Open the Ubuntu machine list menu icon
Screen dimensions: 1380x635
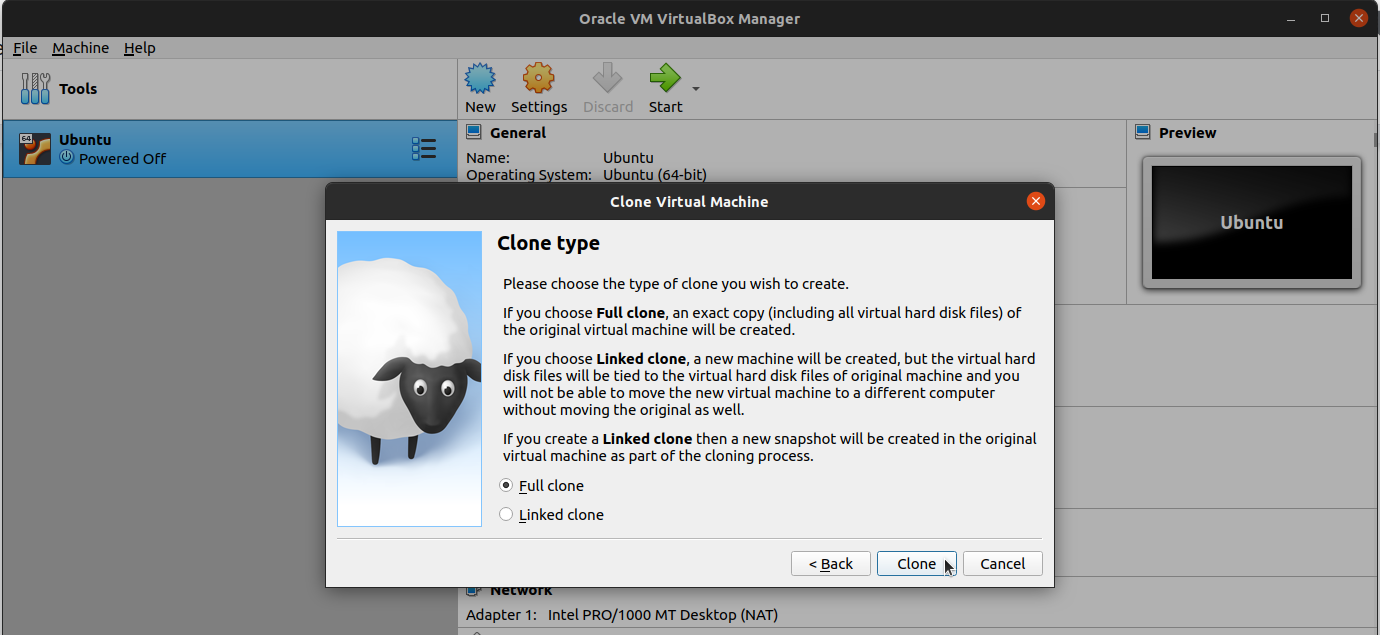[424, 149]
